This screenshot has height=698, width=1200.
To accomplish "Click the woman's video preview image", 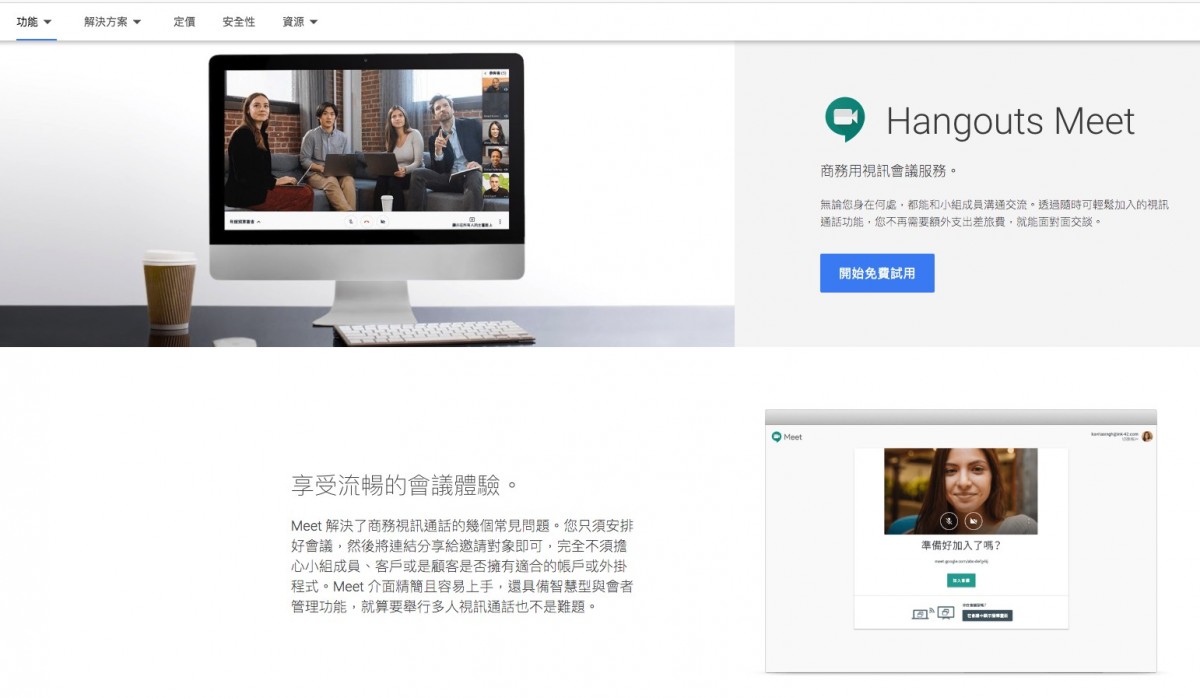I will [x=961, y=491].
